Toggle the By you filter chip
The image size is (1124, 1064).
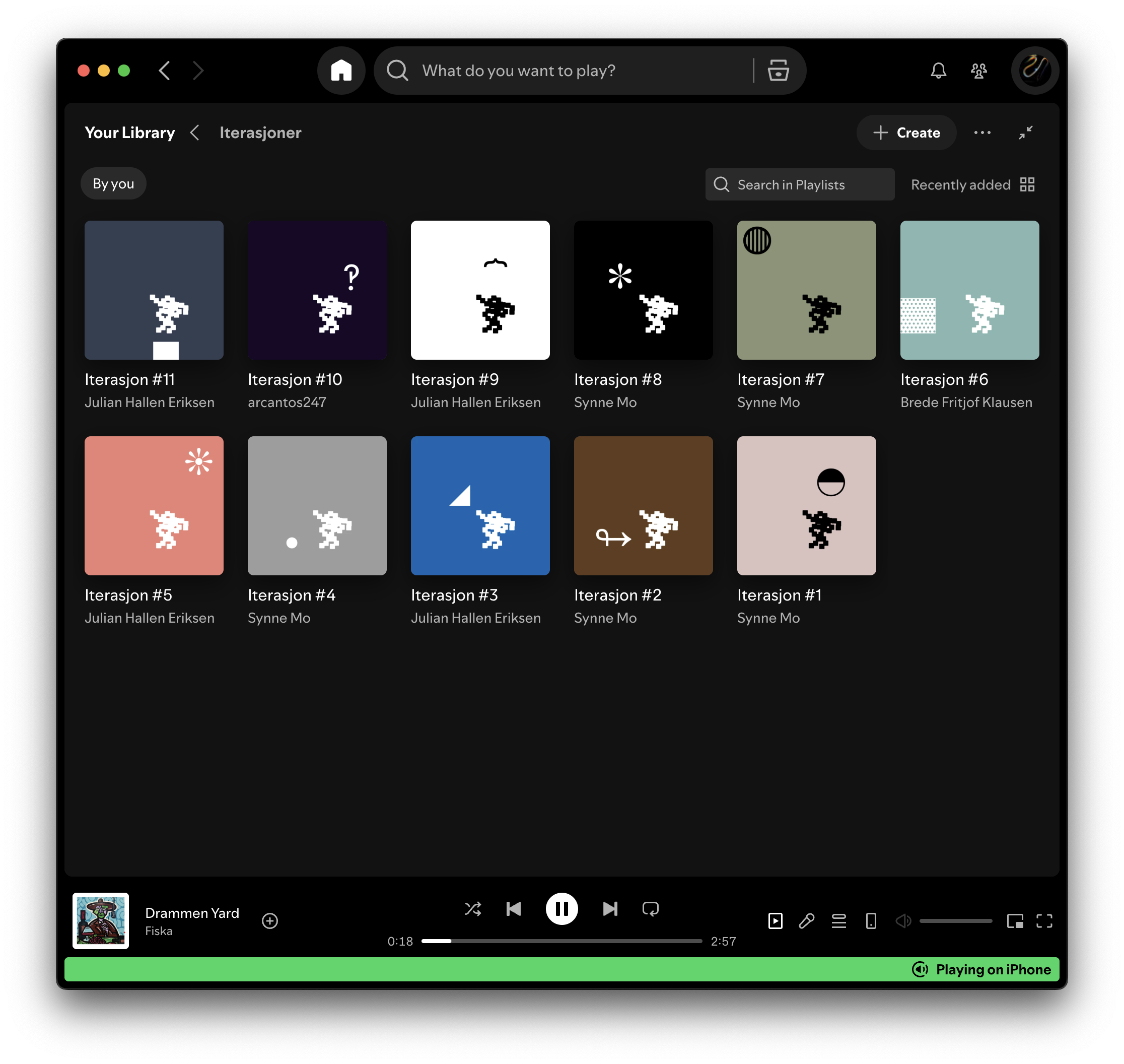point(113,183)
